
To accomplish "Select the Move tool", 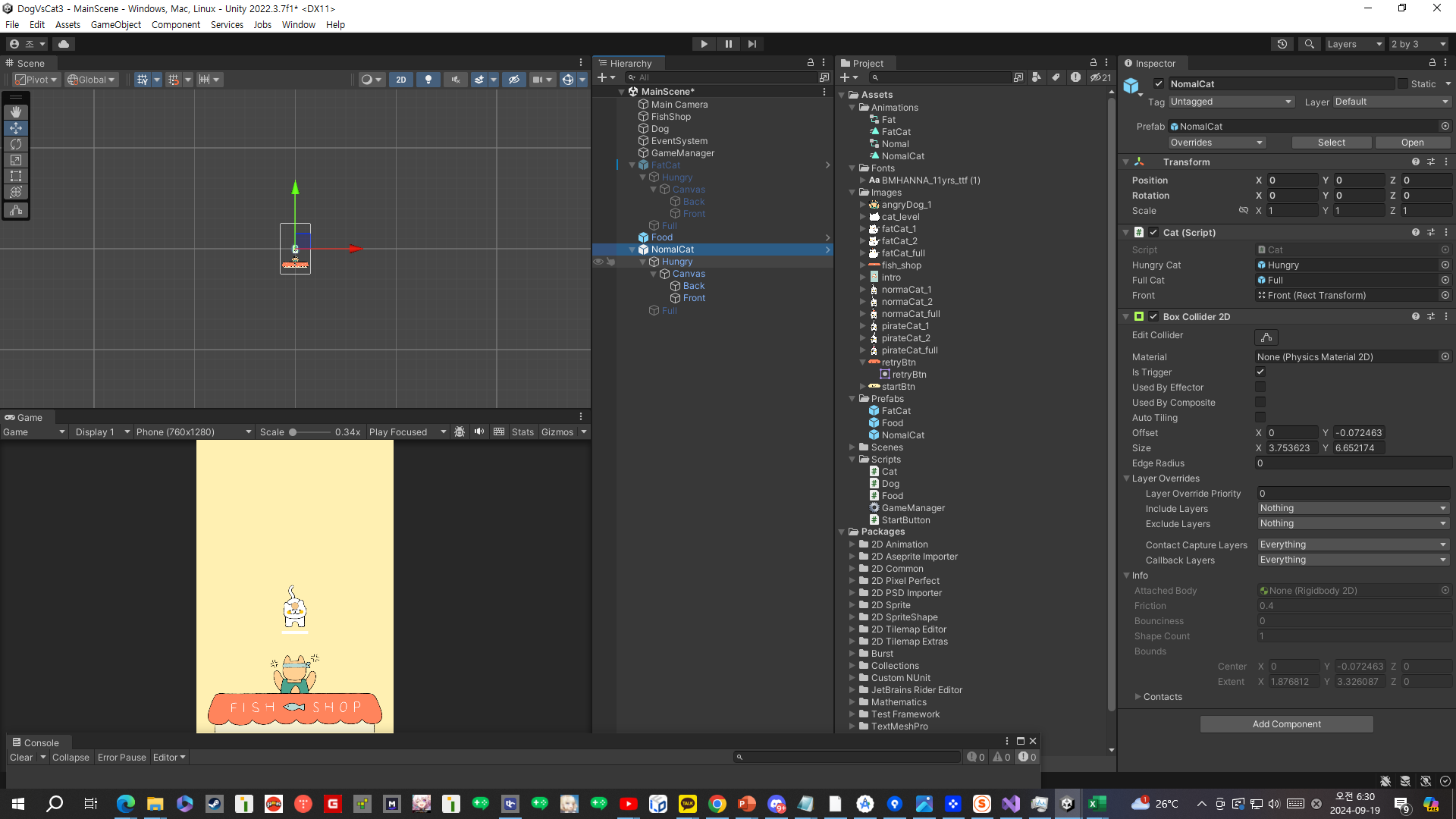I will click(x=16, y=128).
